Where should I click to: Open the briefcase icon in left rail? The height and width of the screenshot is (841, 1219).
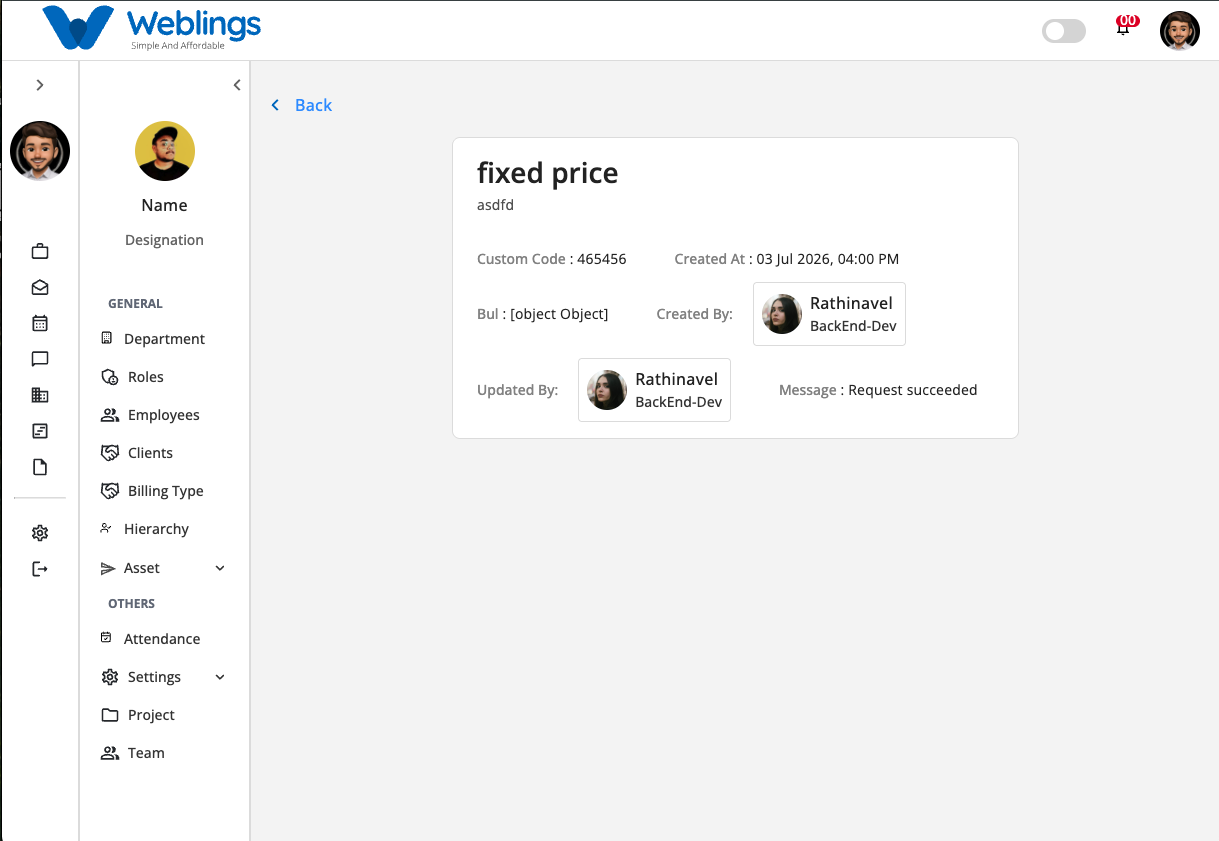(40, 251)
